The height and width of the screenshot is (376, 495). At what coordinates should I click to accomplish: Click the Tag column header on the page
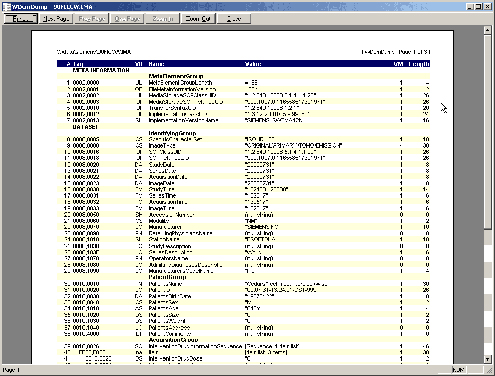pos(78,64)
